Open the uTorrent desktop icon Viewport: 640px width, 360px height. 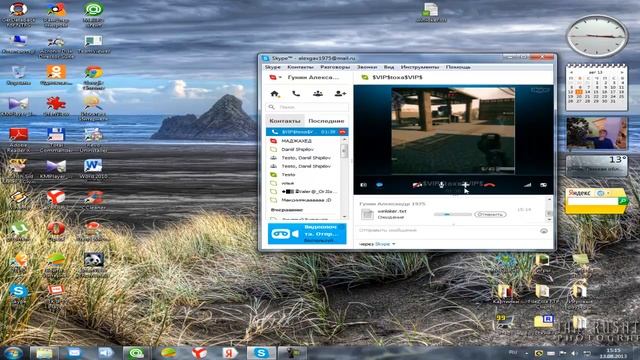[x=18, y=231]
